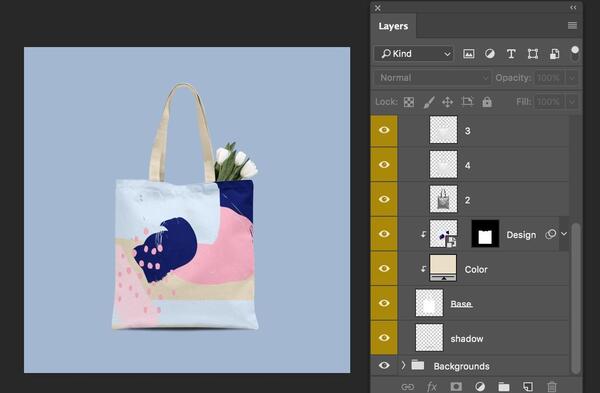Screen dimensions: 600x393
Task: Select the Design layer mask thumbnail
Action: tap(485, 233)
